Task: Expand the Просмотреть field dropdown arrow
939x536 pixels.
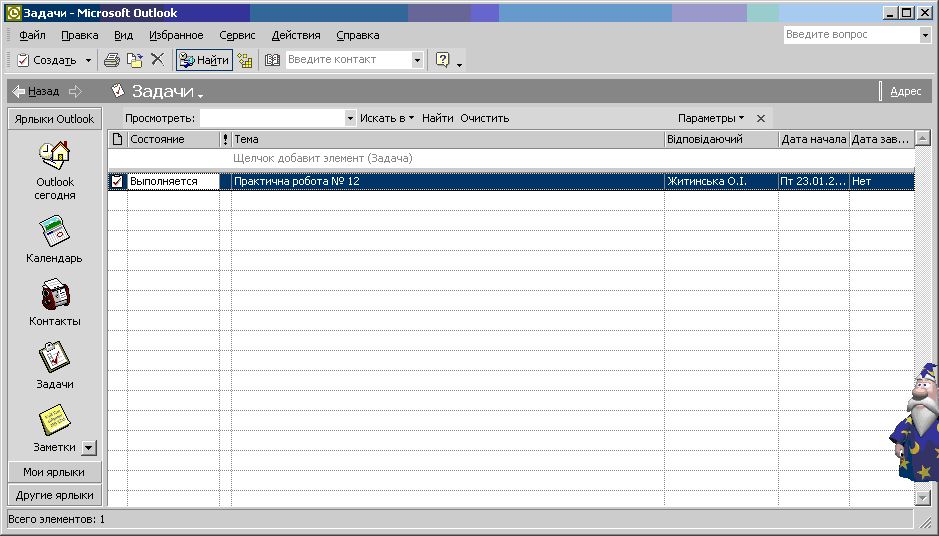Action: [350, 119]
